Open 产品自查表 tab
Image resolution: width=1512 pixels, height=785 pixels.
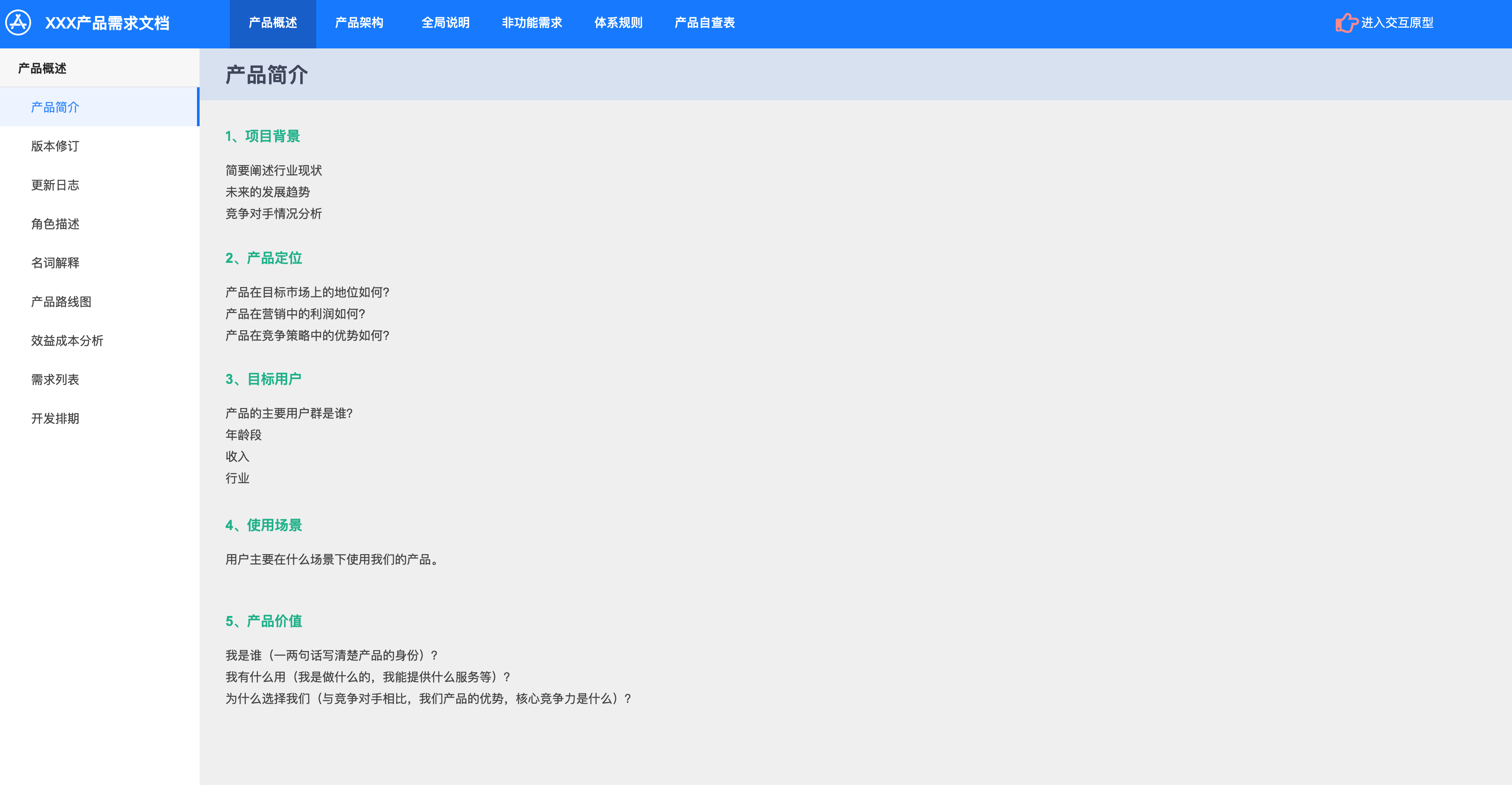[x=705, y=23]
